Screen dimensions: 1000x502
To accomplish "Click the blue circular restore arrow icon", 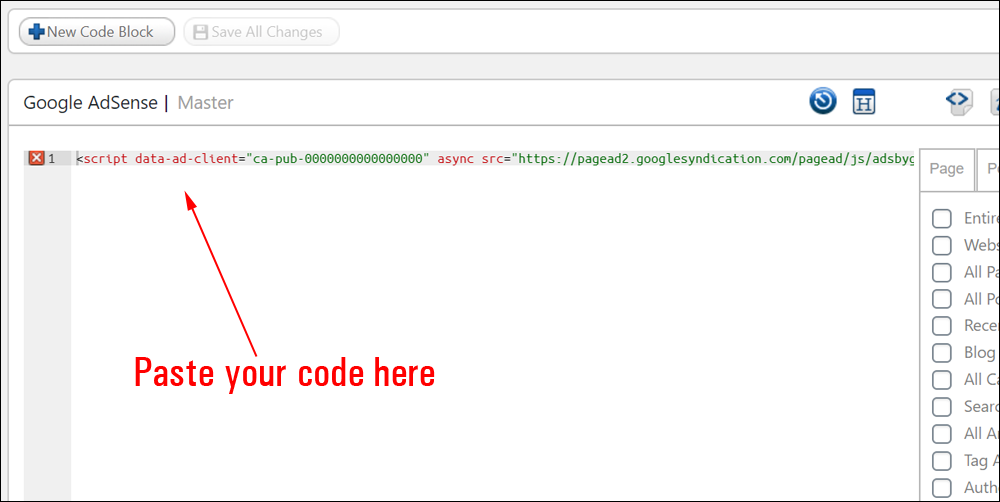I will pos(823,101).
